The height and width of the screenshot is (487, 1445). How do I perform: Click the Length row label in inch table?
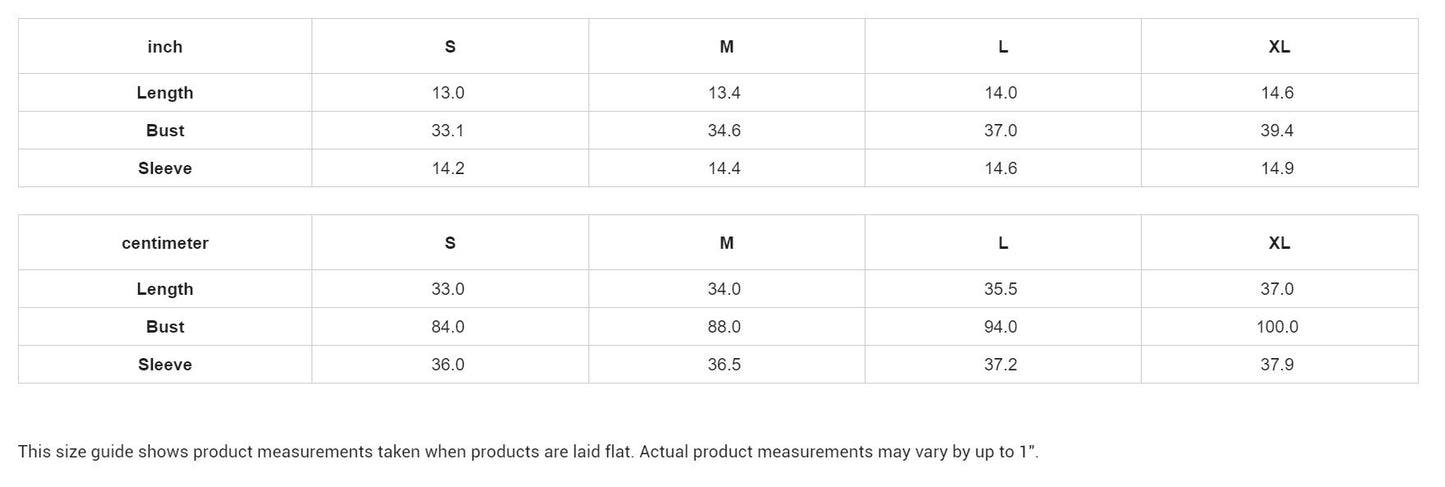tap(165, 93)
